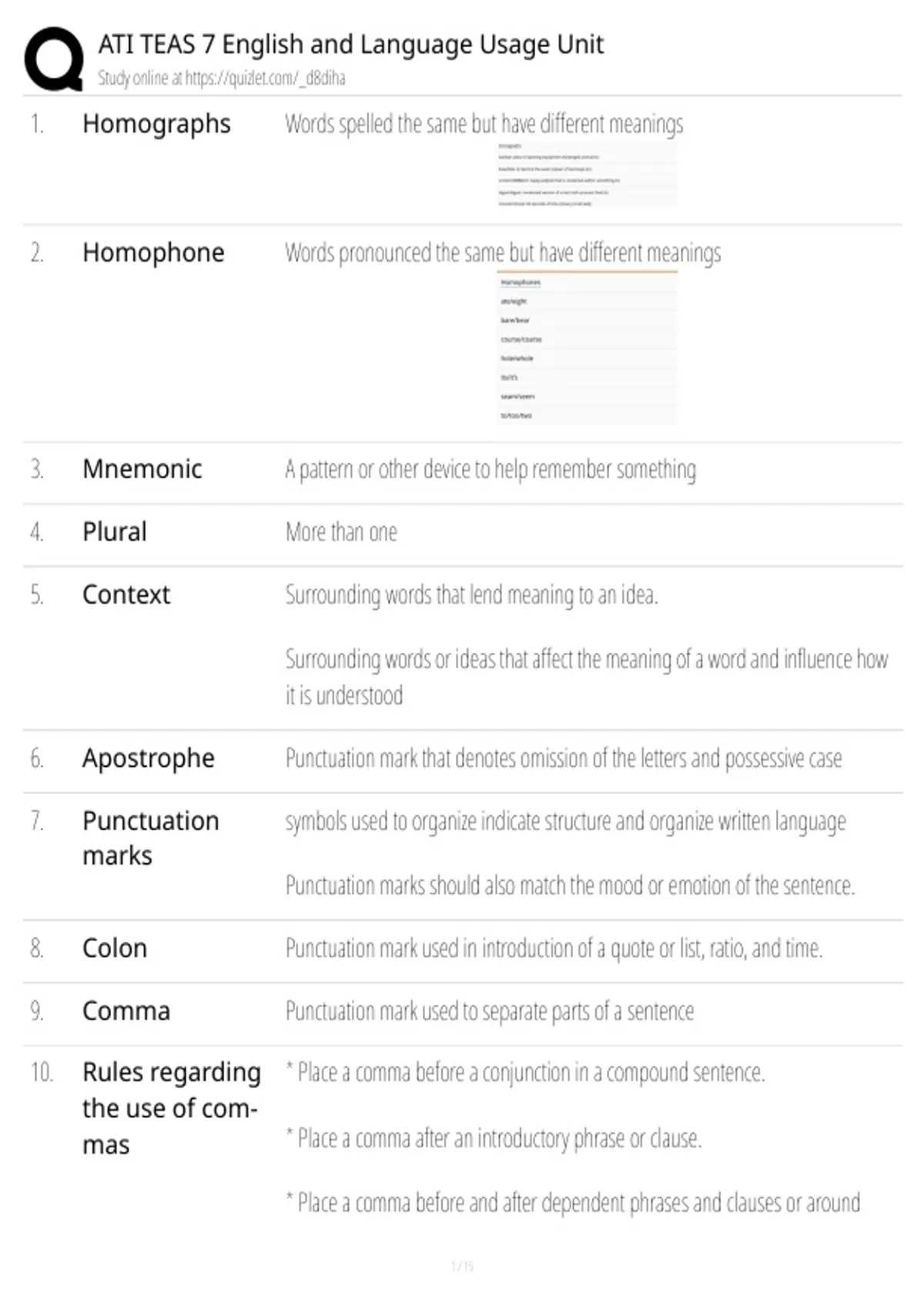Click Rules regarding the use of commas
The height and width of the screenshot is (1309, 924).
pos(172,1108)
